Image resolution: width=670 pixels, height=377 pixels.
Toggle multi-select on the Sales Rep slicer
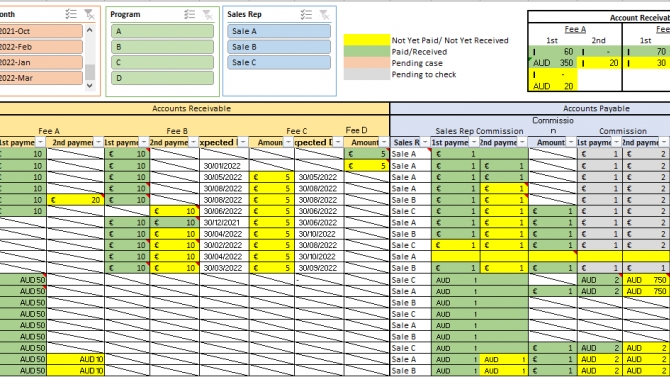click(306, 14)
